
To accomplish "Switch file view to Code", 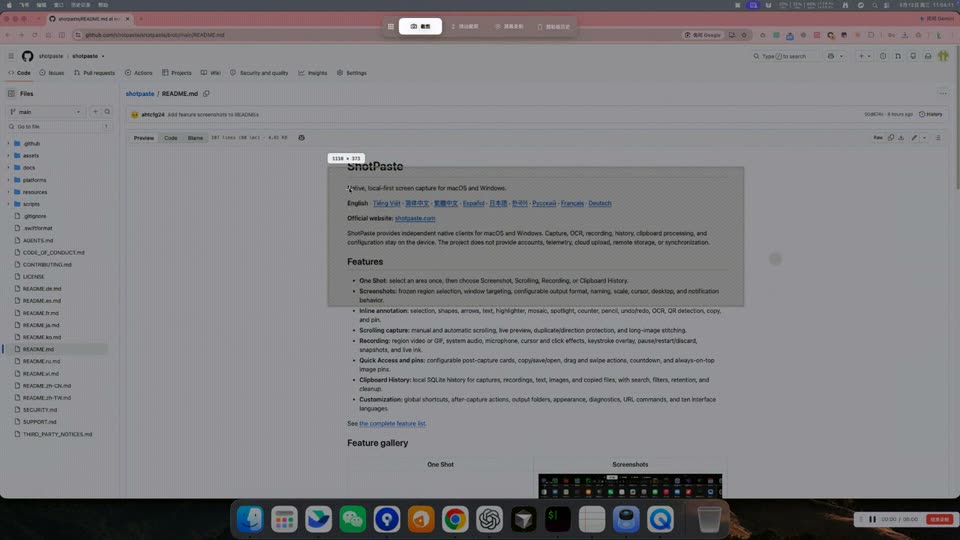I will tap(171, 138).
